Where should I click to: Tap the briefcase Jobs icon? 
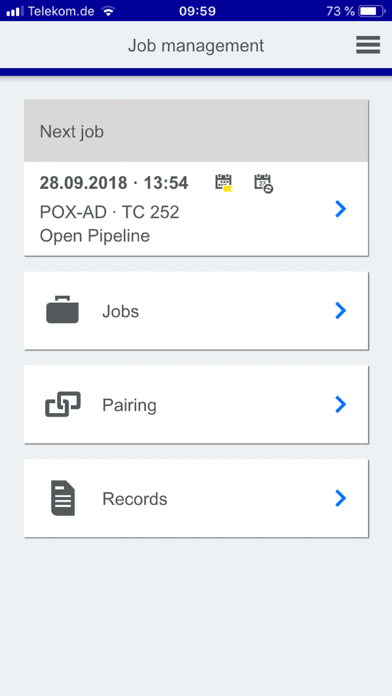(63, 309)
